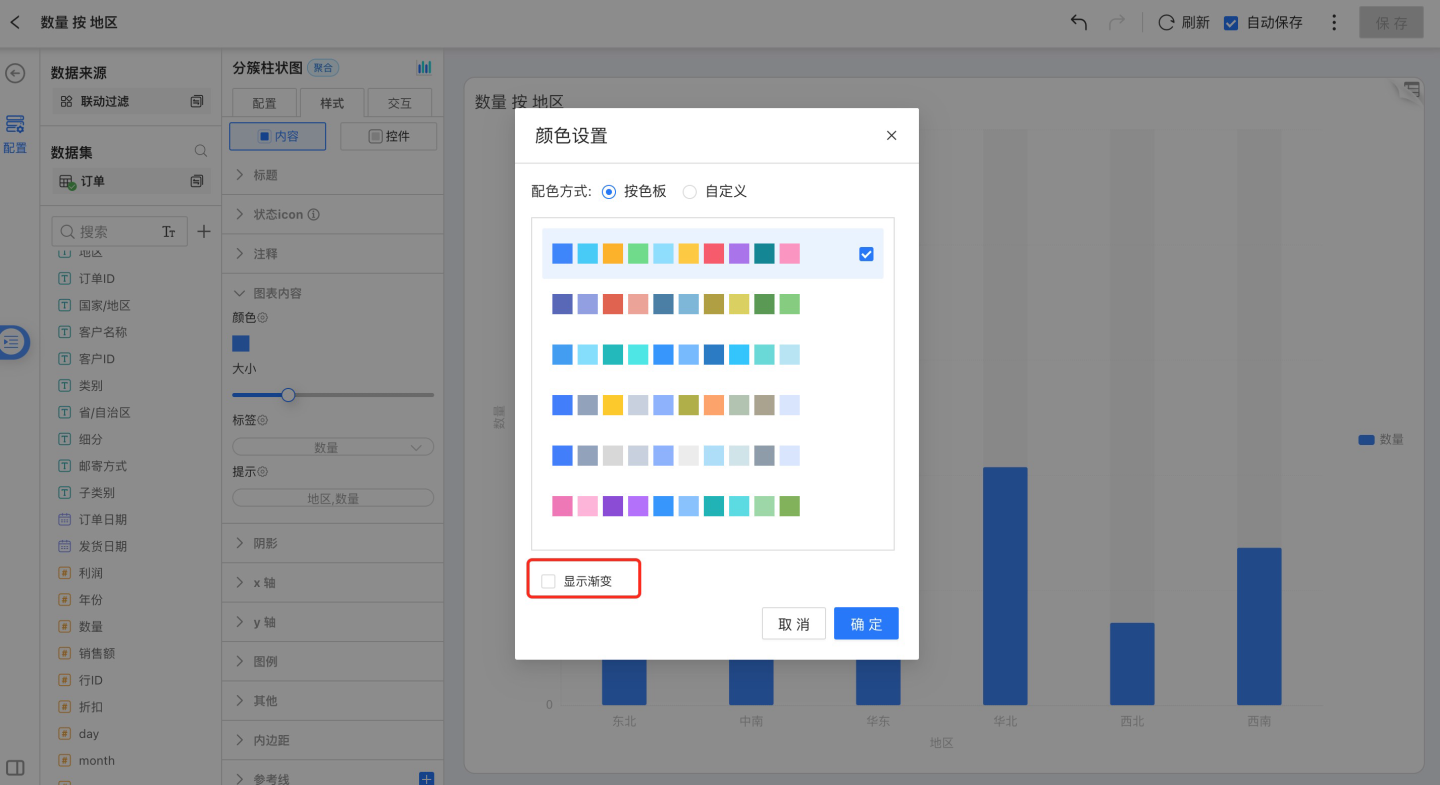Switch to the 配置 tab
The image size is (1440, 785).
264,103
